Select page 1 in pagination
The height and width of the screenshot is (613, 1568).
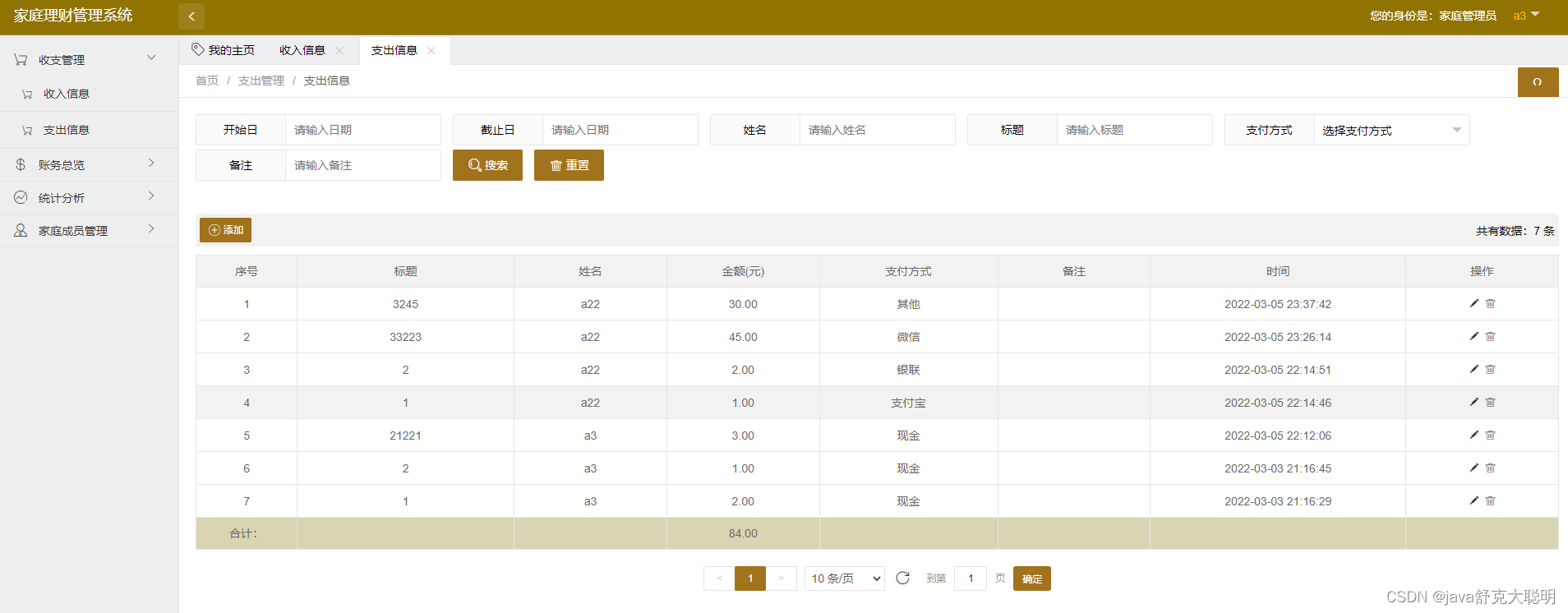(750, 578)
